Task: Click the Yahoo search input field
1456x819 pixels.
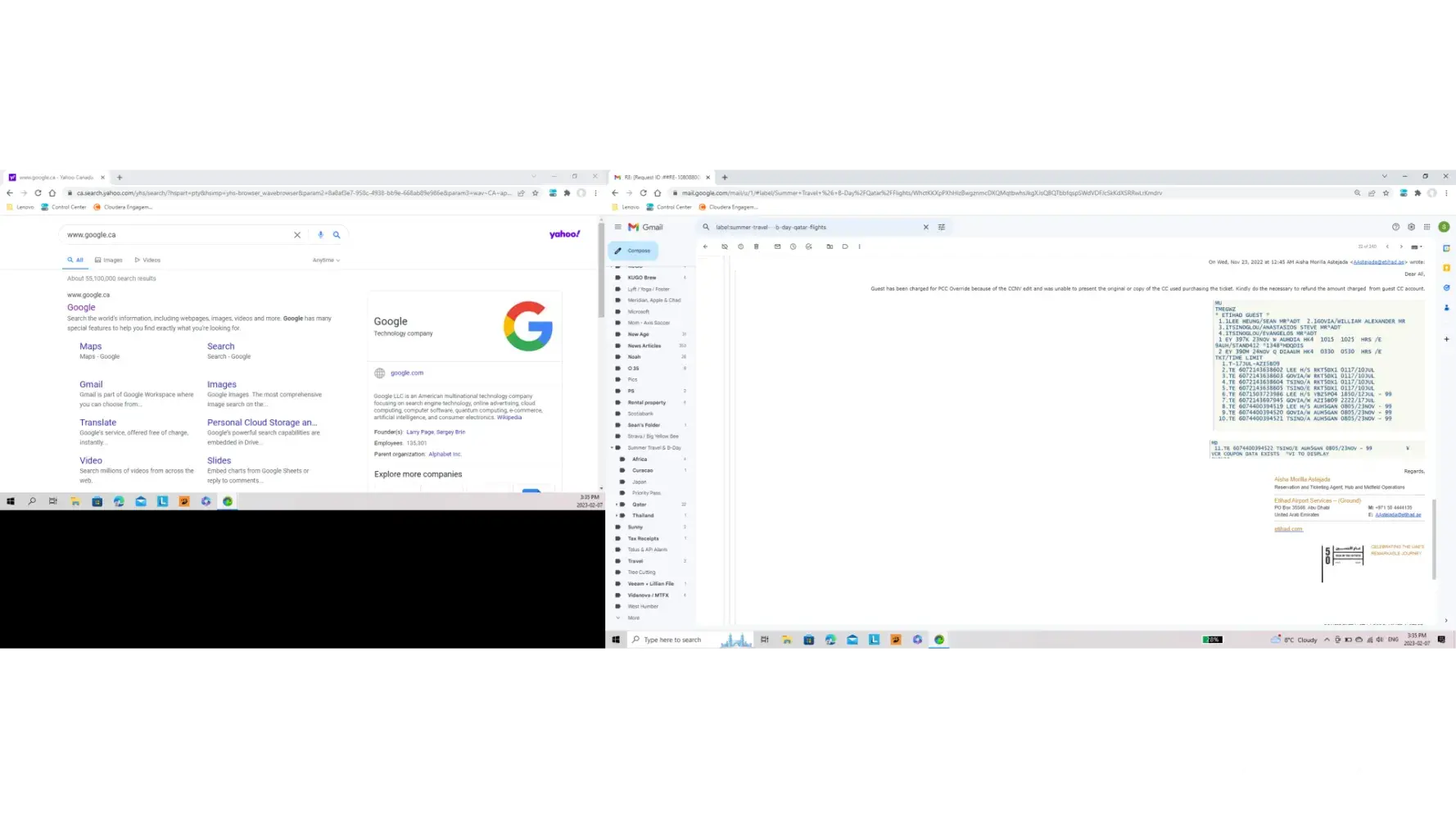Action: [178, 235]
